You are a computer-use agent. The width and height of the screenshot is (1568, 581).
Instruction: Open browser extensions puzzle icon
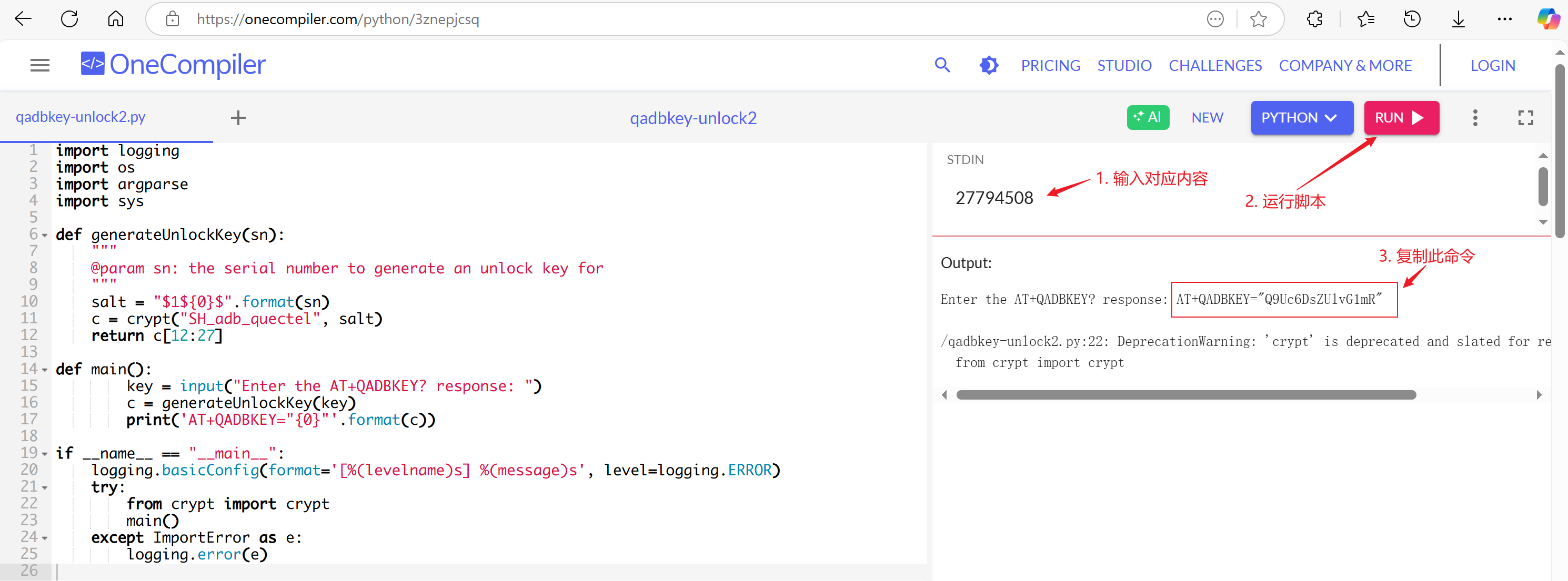pyautogui.click(x=1314, y=19)
